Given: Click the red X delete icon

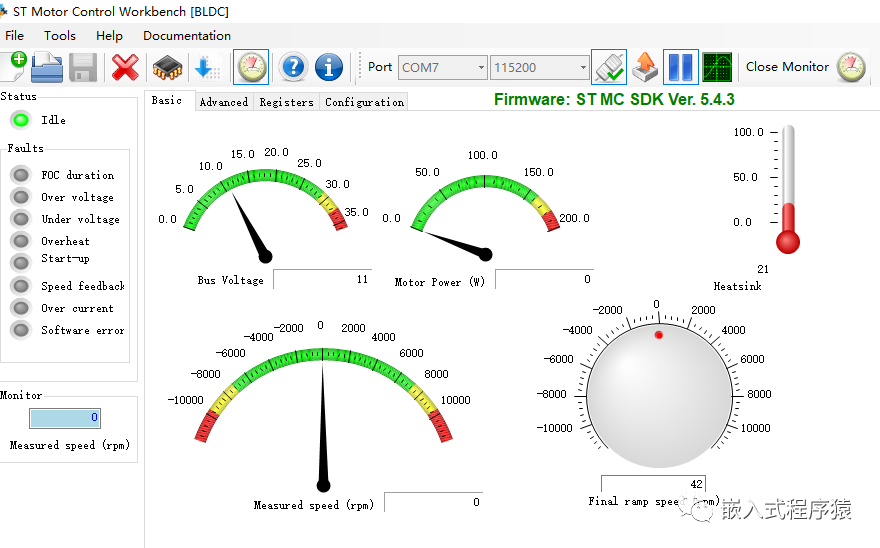Looking at the screenshot, I should (125, 67).
